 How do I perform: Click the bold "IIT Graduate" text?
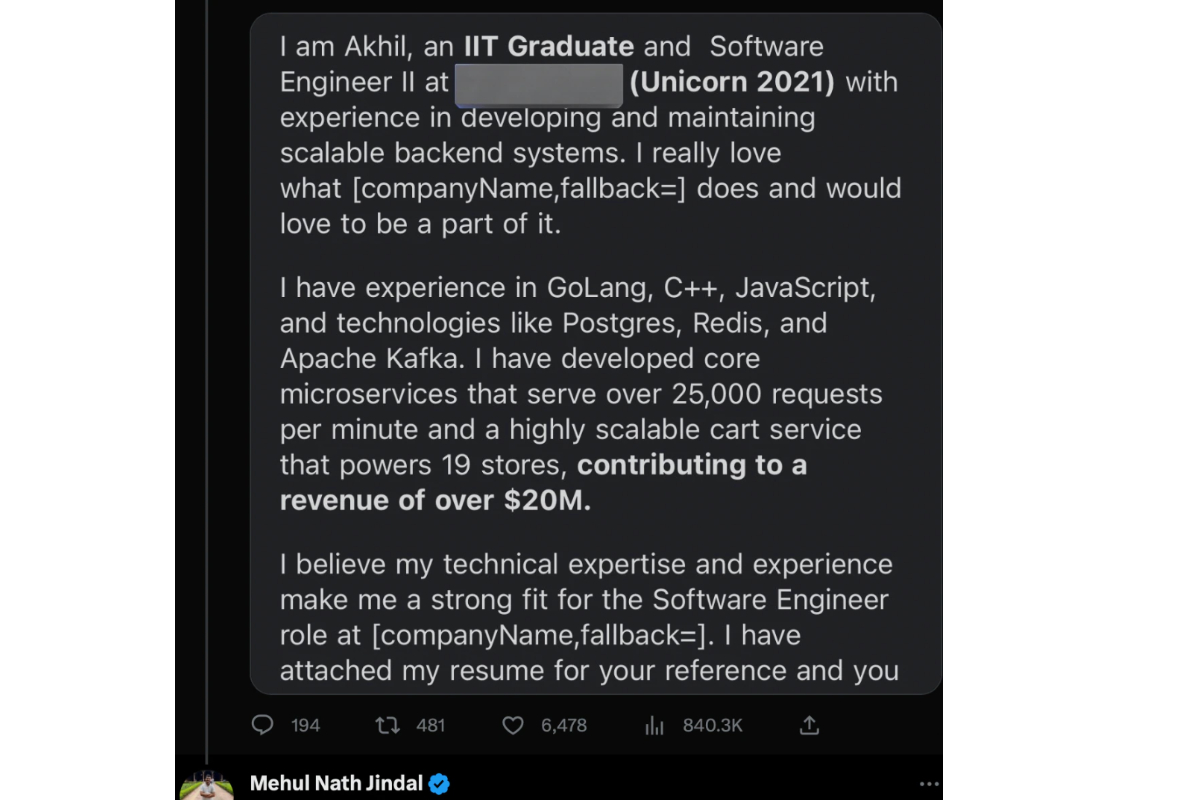(548, 46)
